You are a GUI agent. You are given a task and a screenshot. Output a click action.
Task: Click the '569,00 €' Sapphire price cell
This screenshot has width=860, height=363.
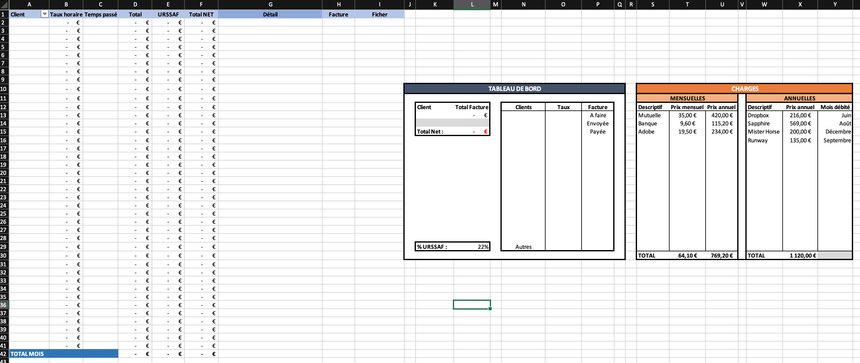click(x=800, y=124)
